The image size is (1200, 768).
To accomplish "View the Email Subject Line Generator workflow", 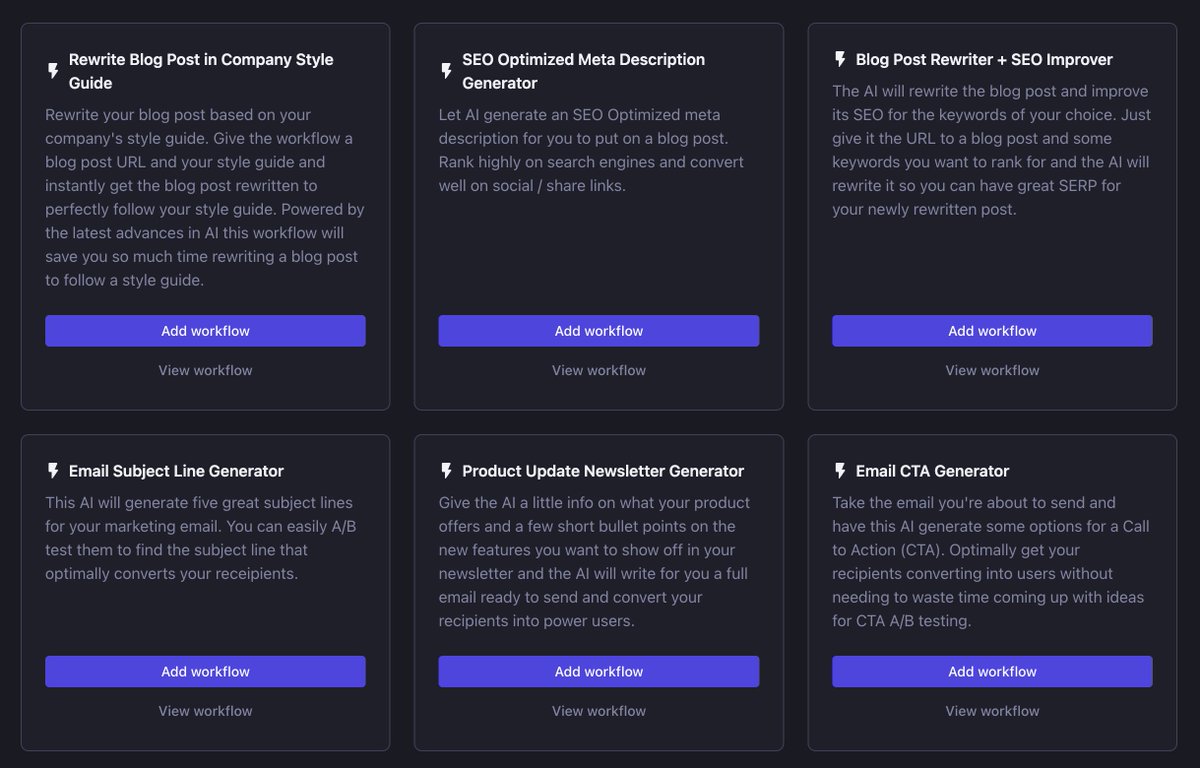I will point(205,711).
